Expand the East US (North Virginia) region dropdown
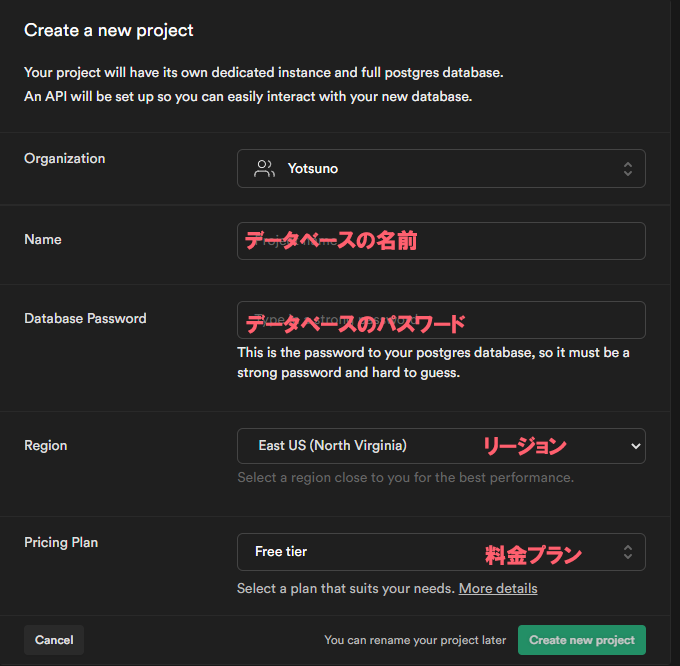Screen dimensions: 680x666 (440, 446)
